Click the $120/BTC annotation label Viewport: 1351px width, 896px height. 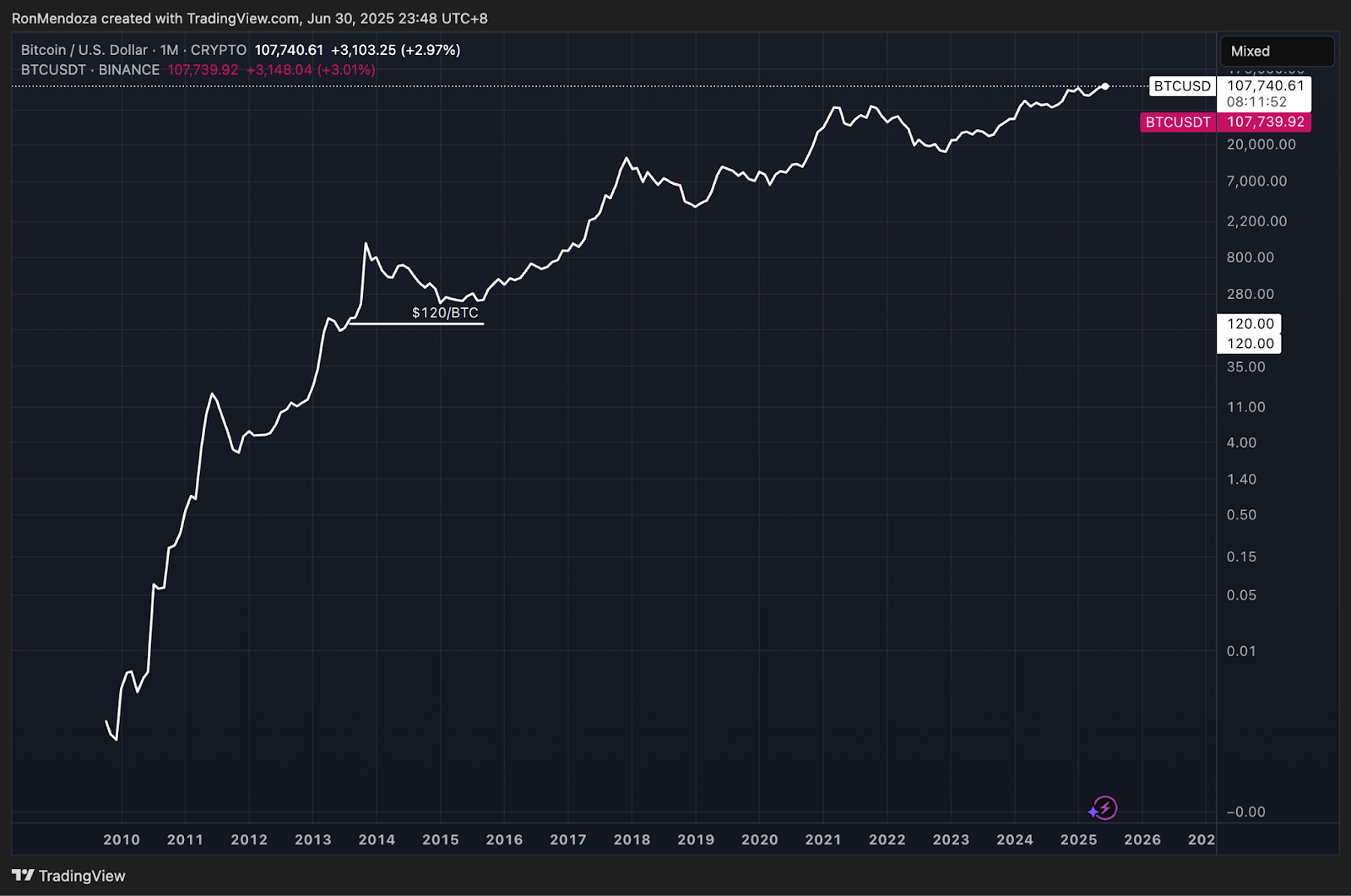click(x=444, y=312)
